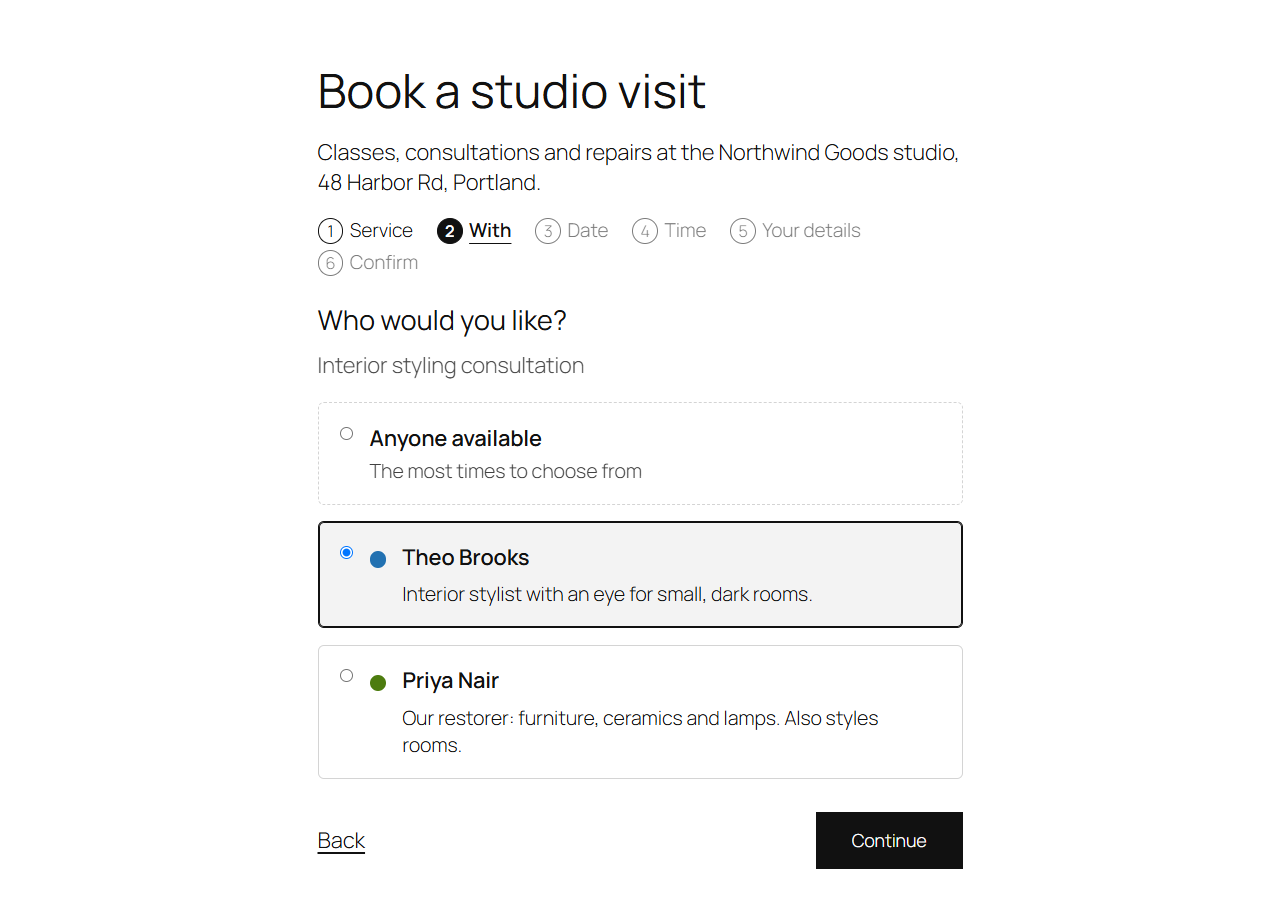The height and width of the screenshot is (900, 1280).
Task: Select the Priya Nair radio button
Action: tap(346, 675)
